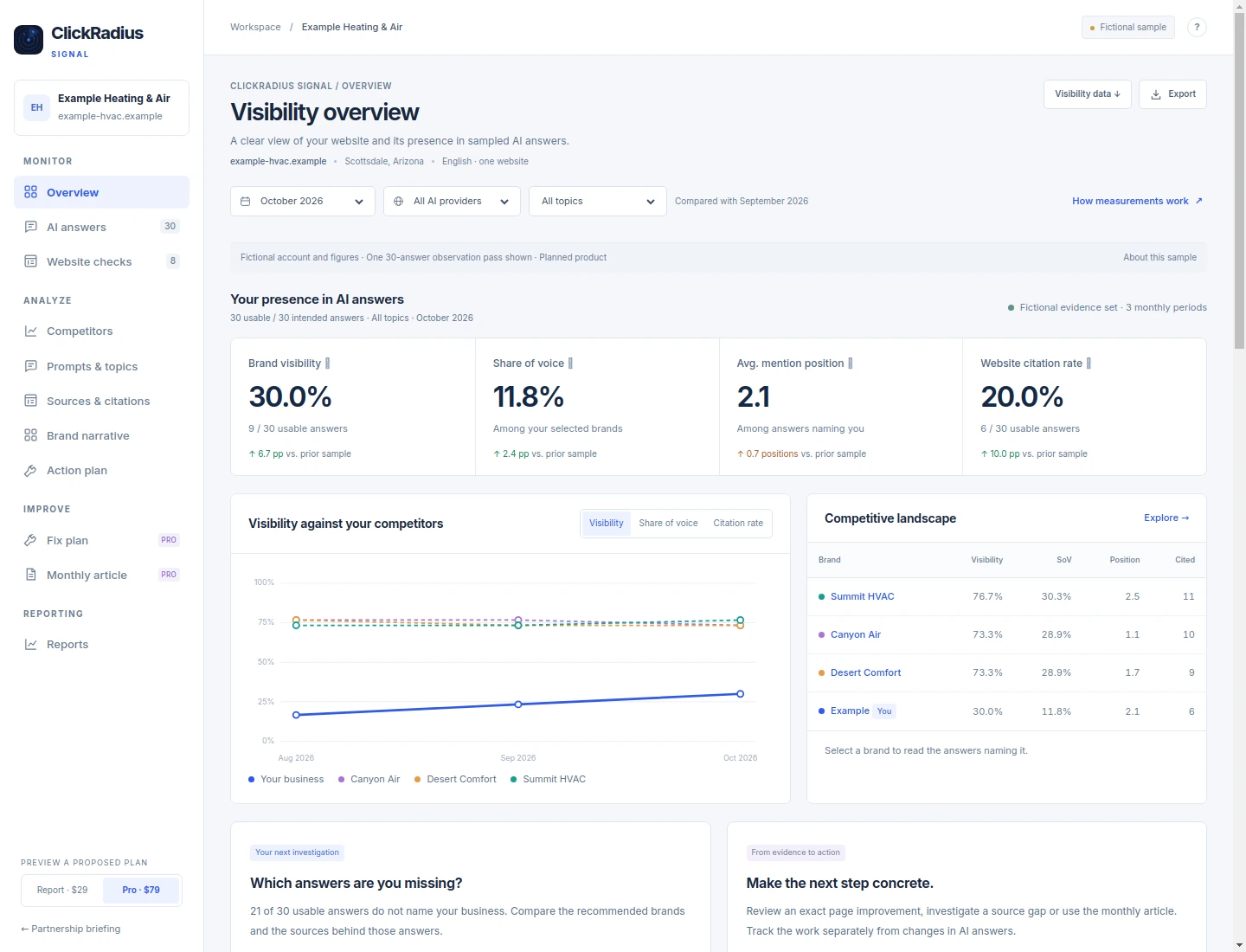The height and width of the screenshot is (952, 1246).
Task: Click the Export button
Action: point(1172,94)
